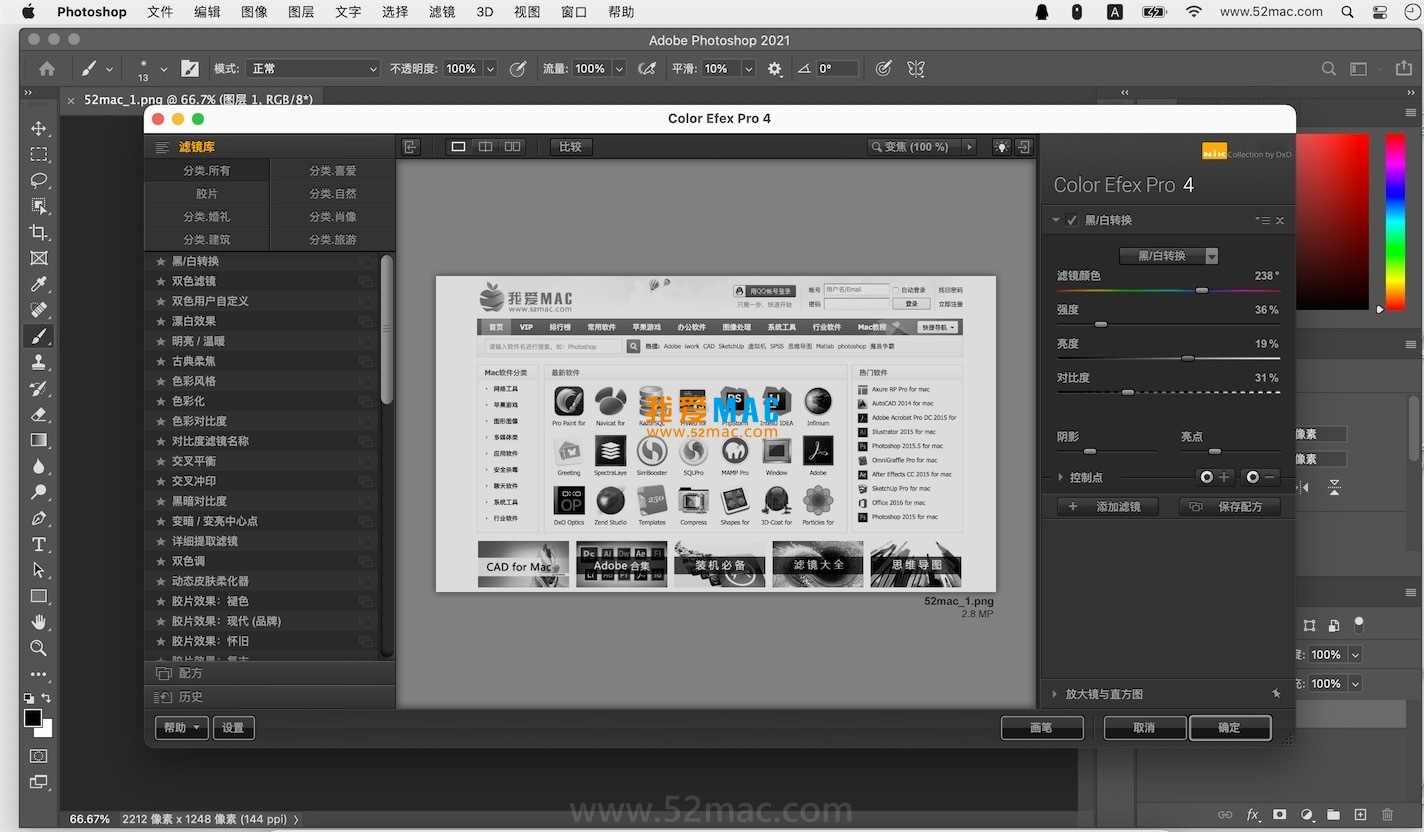Open the 图层 menu
The height and width of the screenshot is (832, 1424).
point(301,12)
